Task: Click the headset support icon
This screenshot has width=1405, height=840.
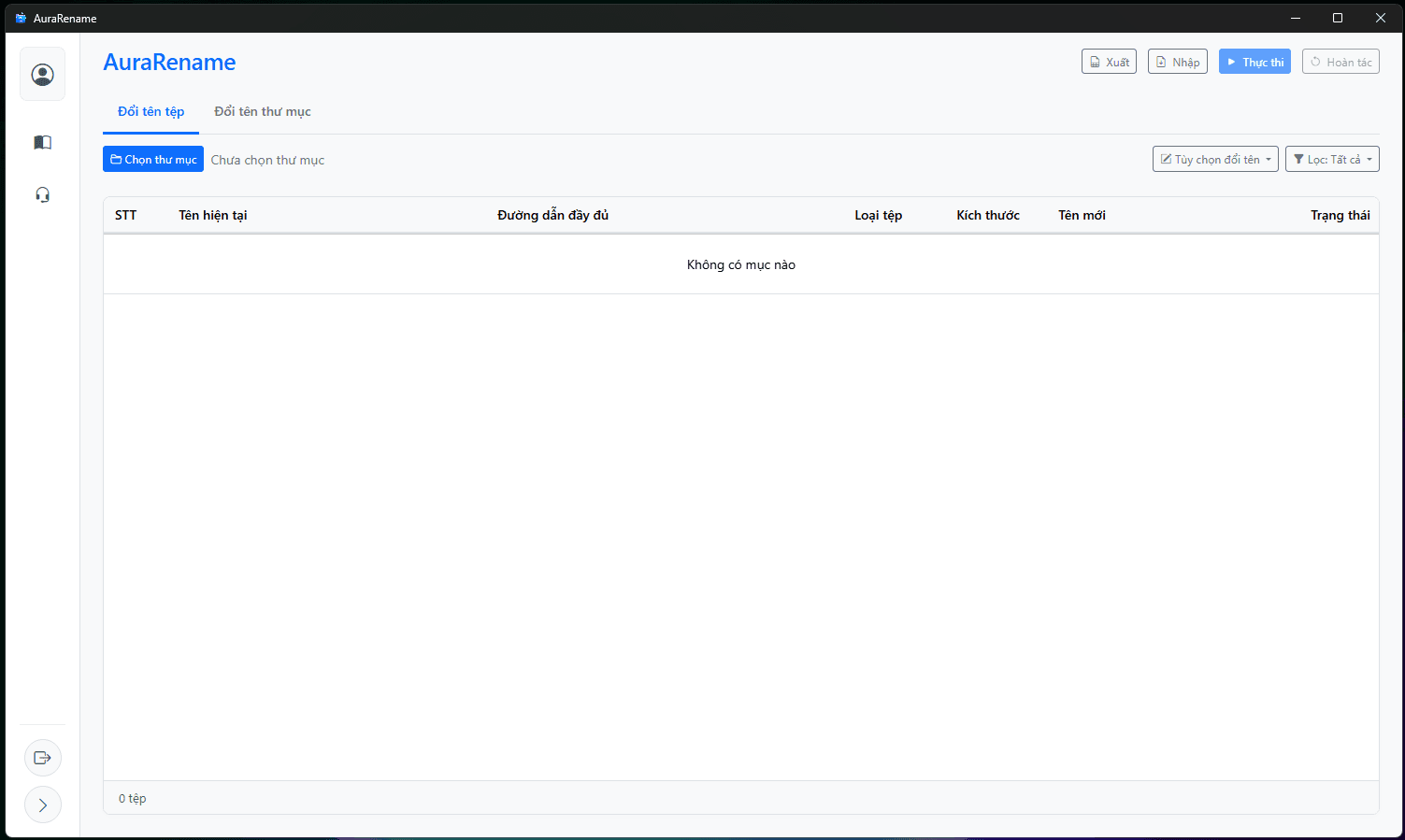Action: click(x=43, y=195)
